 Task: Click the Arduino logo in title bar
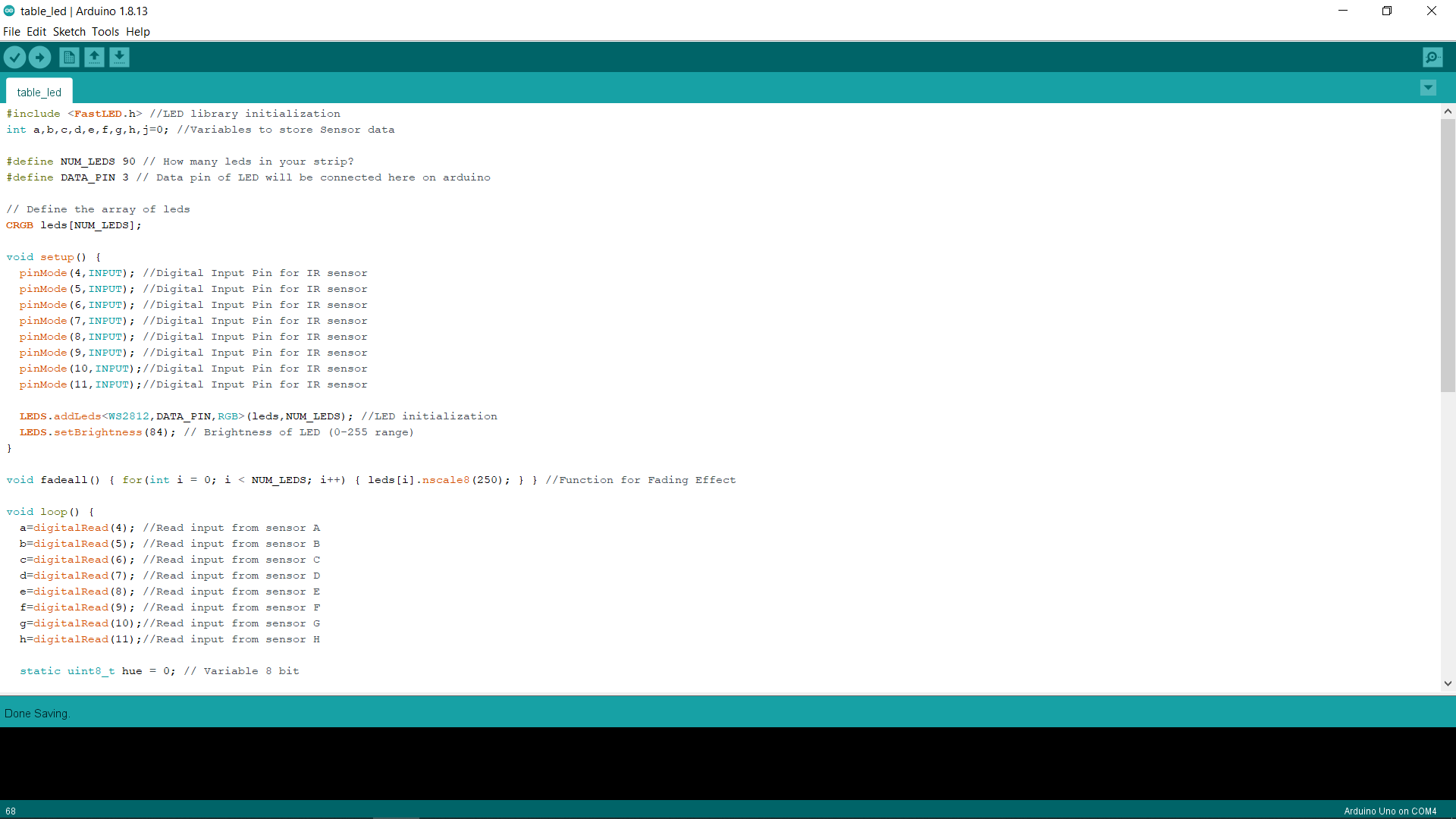9,11
